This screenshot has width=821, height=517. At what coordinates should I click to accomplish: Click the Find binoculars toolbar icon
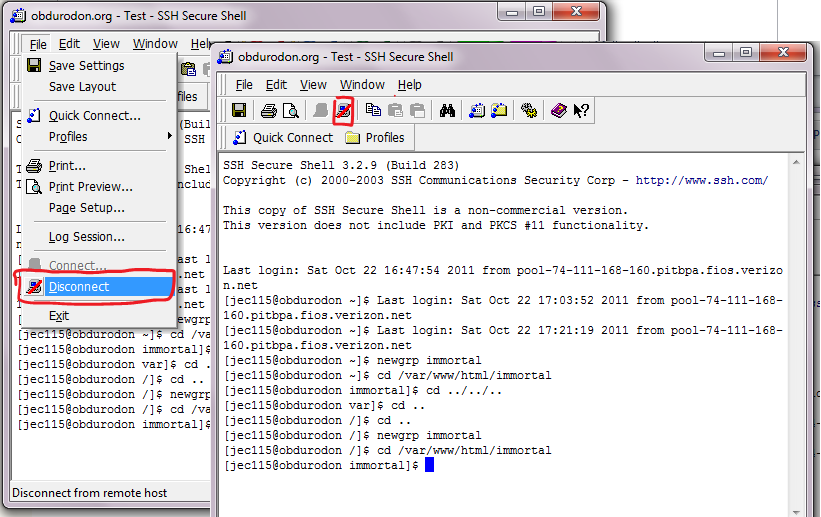click(x=447, y=111)
